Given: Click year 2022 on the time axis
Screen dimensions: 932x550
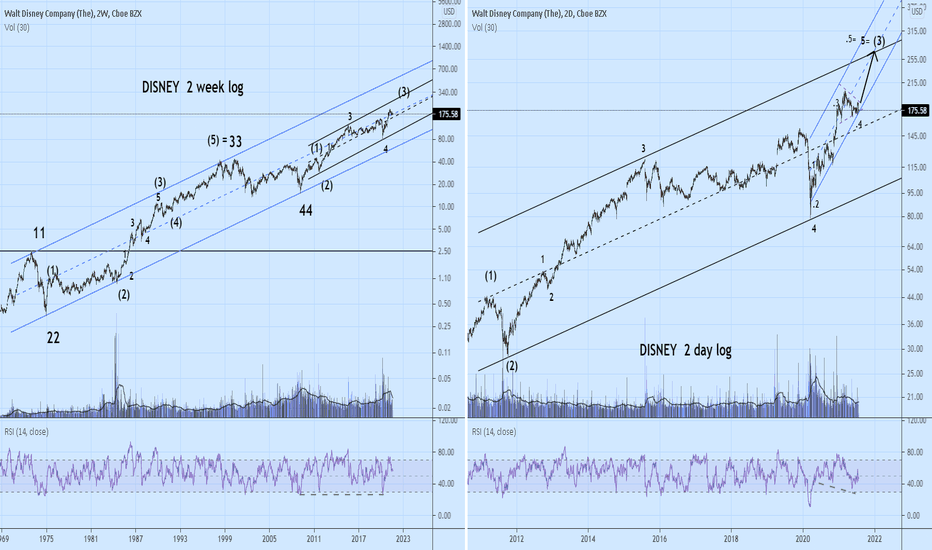Looking at the screenshot, I should coord(874,539).
